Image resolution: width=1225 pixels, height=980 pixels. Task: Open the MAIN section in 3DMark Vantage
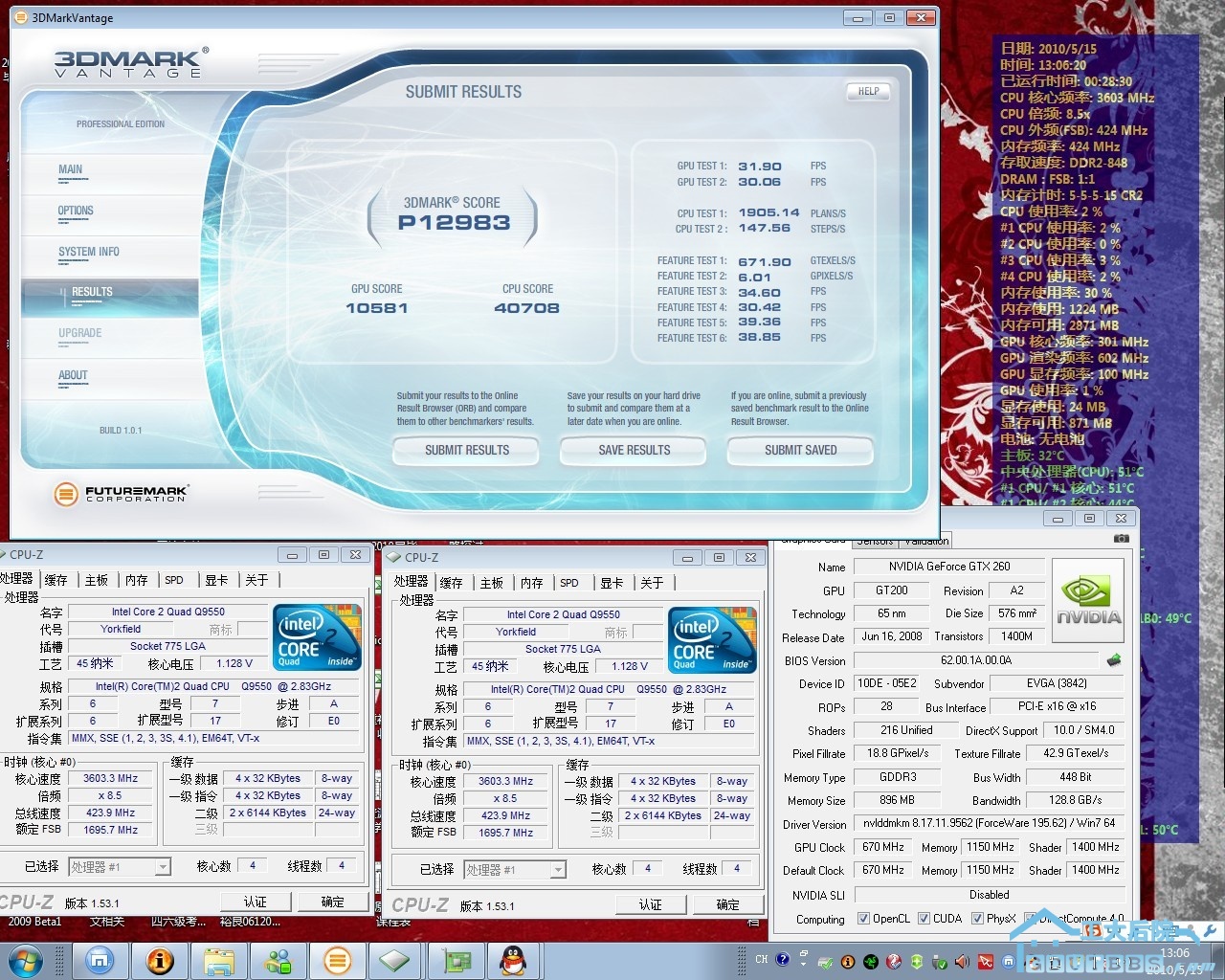[x=71, y=170]
